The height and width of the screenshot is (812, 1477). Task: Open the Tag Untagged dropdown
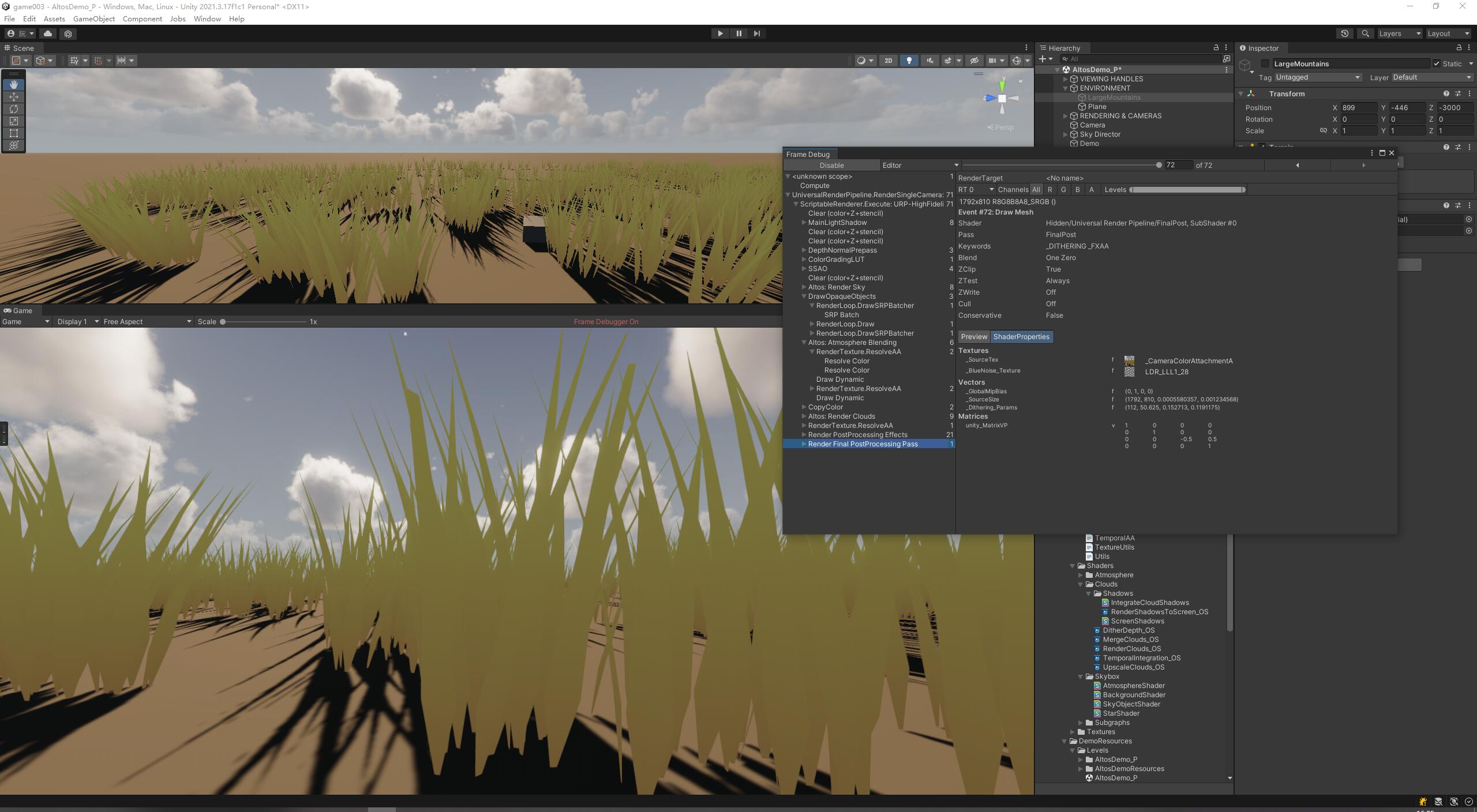[x=1318, y=77]
